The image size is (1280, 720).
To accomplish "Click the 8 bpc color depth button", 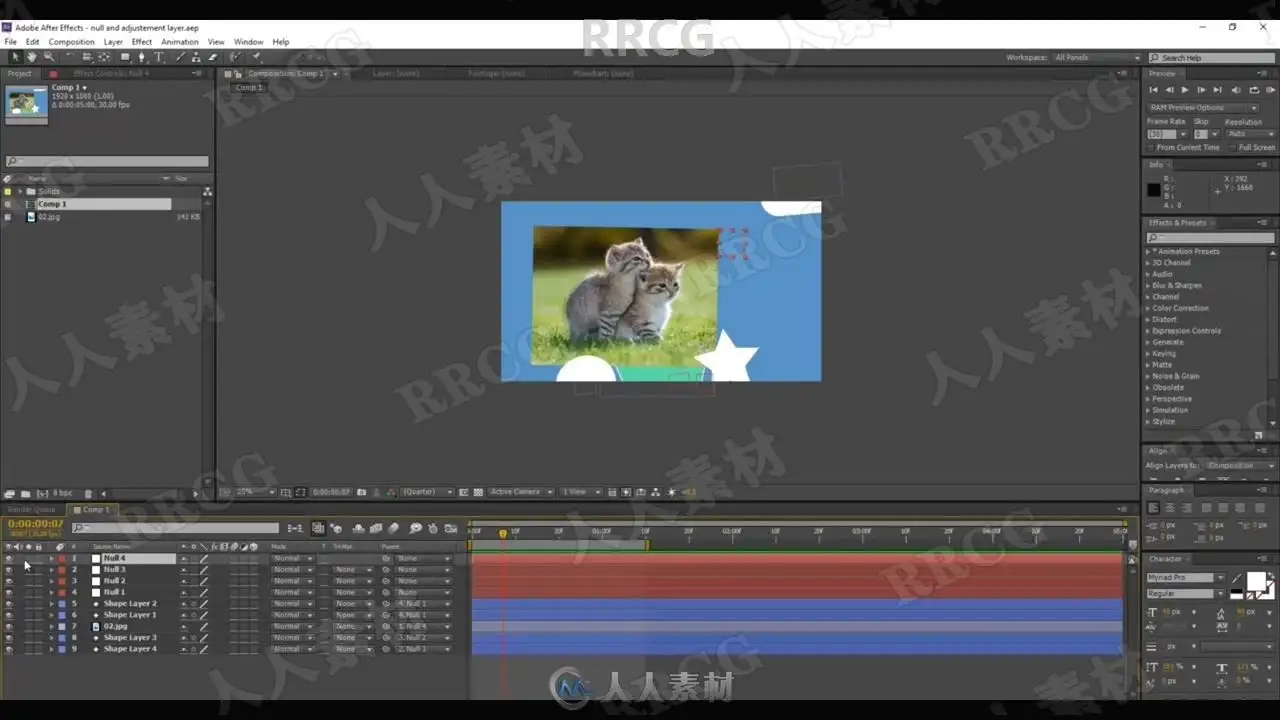I will (x=62, y=494).
